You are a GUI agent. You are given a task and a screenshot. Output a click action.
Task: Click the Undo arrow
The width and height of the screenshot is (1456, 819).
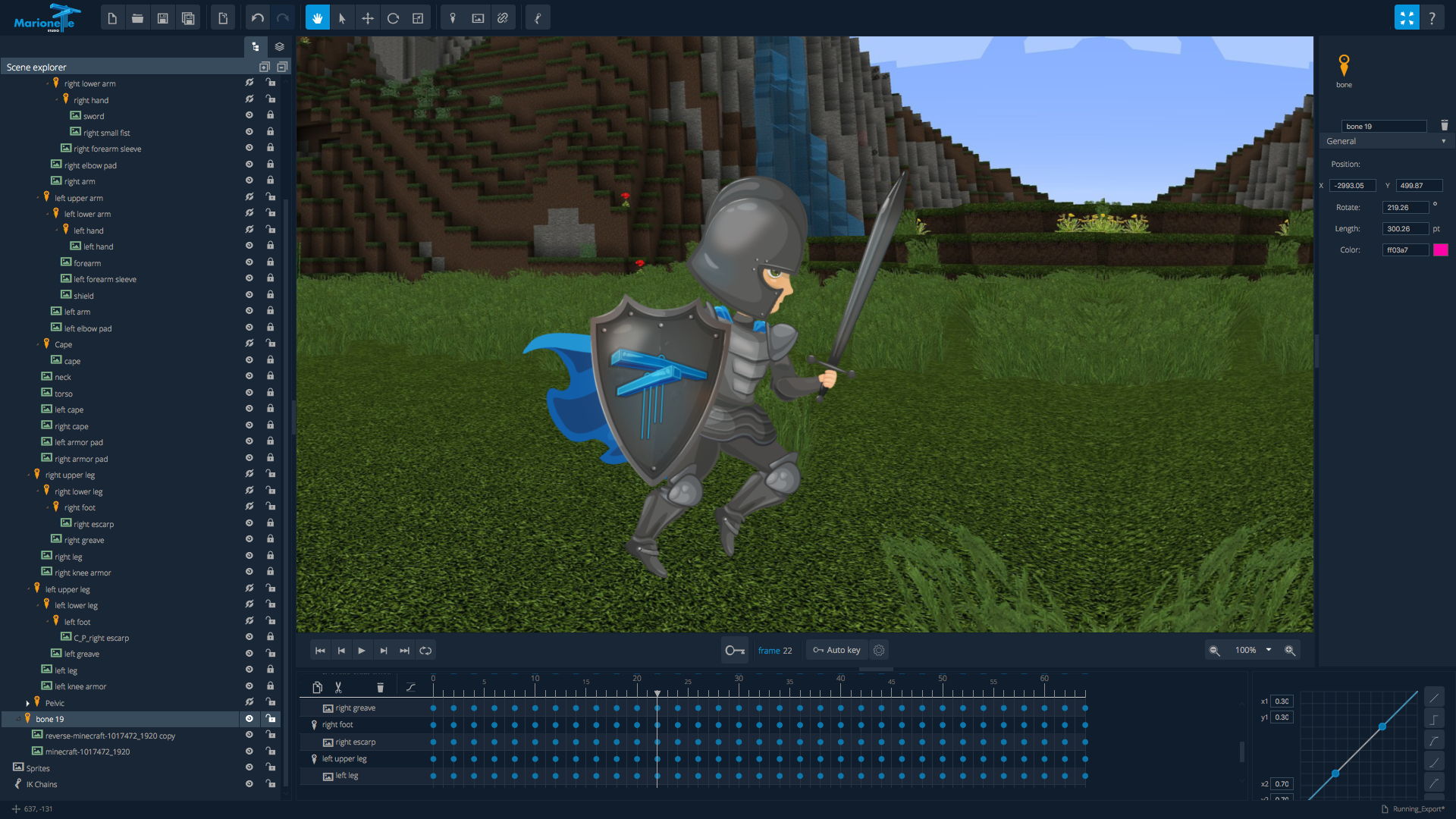point(258,18)
